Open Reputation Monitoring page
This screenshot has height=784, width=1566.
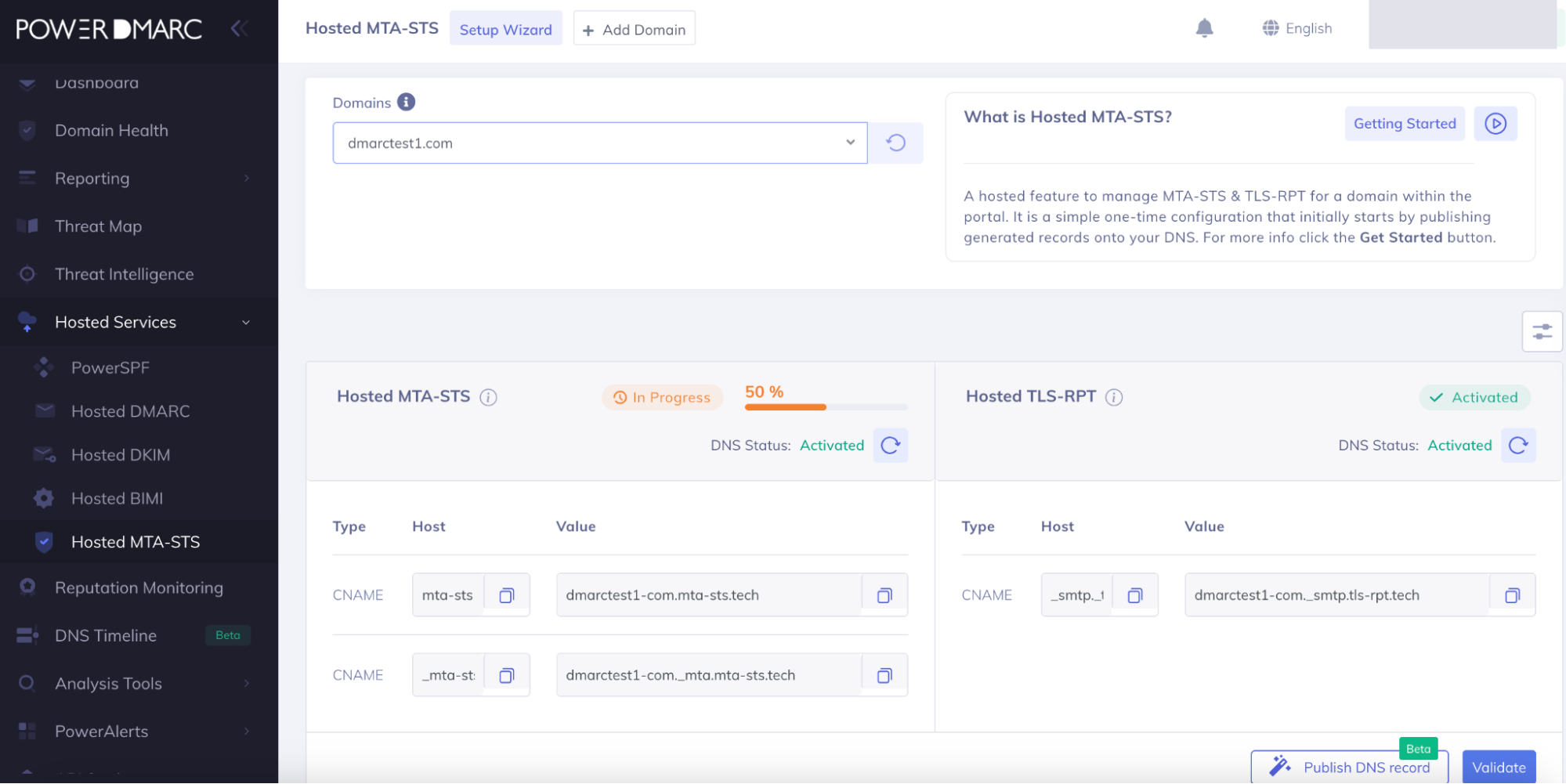139,587
